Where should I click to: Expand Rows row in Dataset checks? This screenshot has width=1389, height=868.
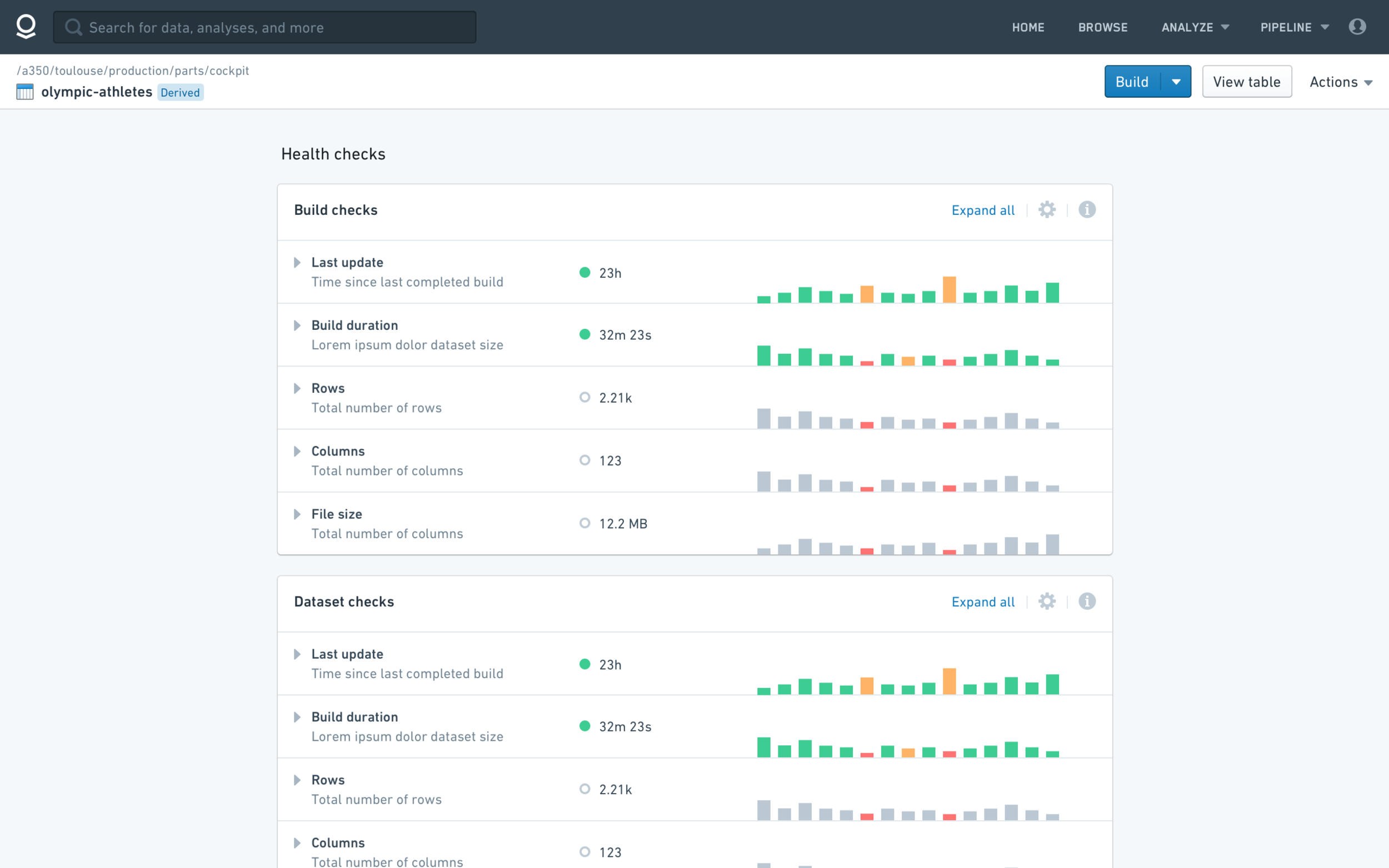click(x=297, y=780)
